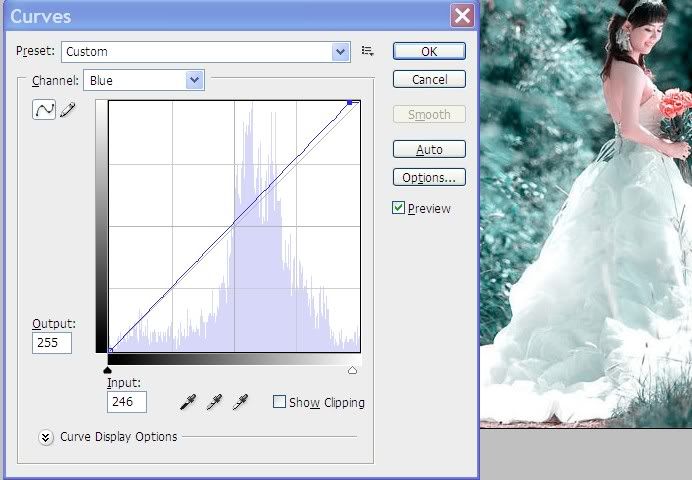This screenshot has height=480, width=692.
Task: Click the Output value field
Action: pyautogui.click(x=51, y=343)
